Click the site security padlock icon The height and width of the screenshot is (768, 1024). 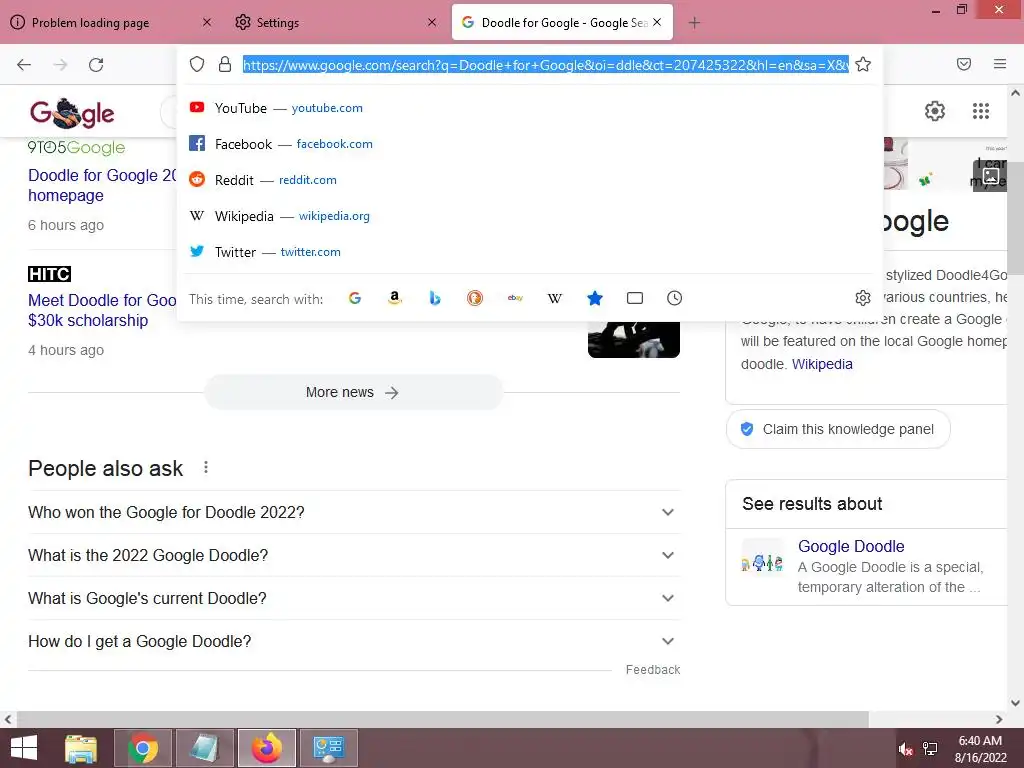pyautogui.click(x=225, y=64)
